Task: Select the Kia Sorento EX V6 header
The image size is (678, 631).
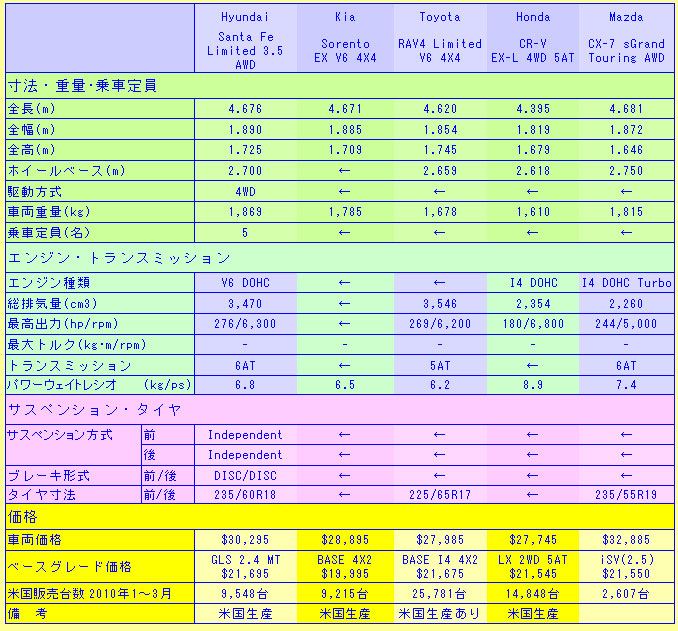Action: (345, 37)
